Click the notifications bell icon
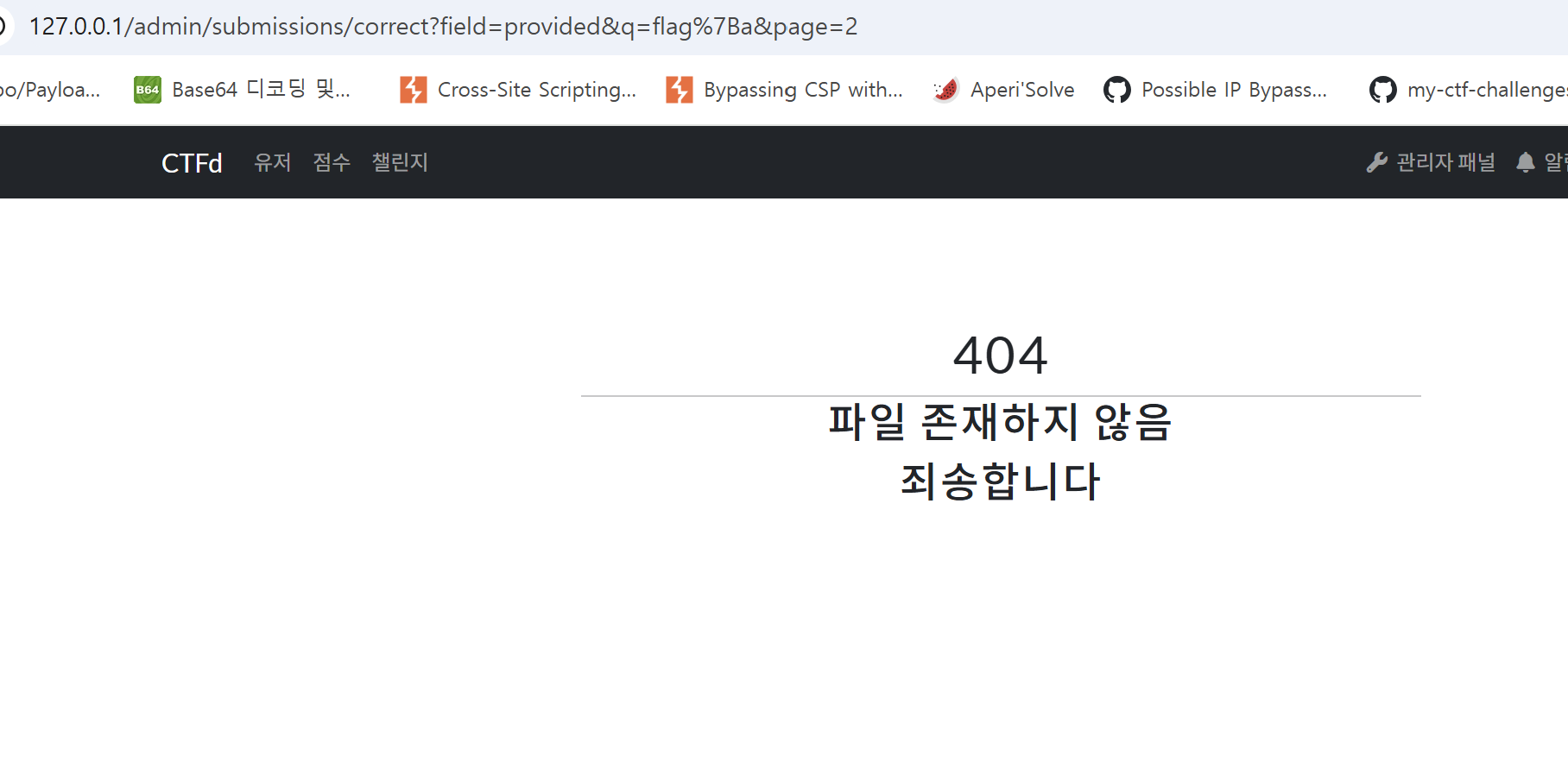 click(1526, 162)
